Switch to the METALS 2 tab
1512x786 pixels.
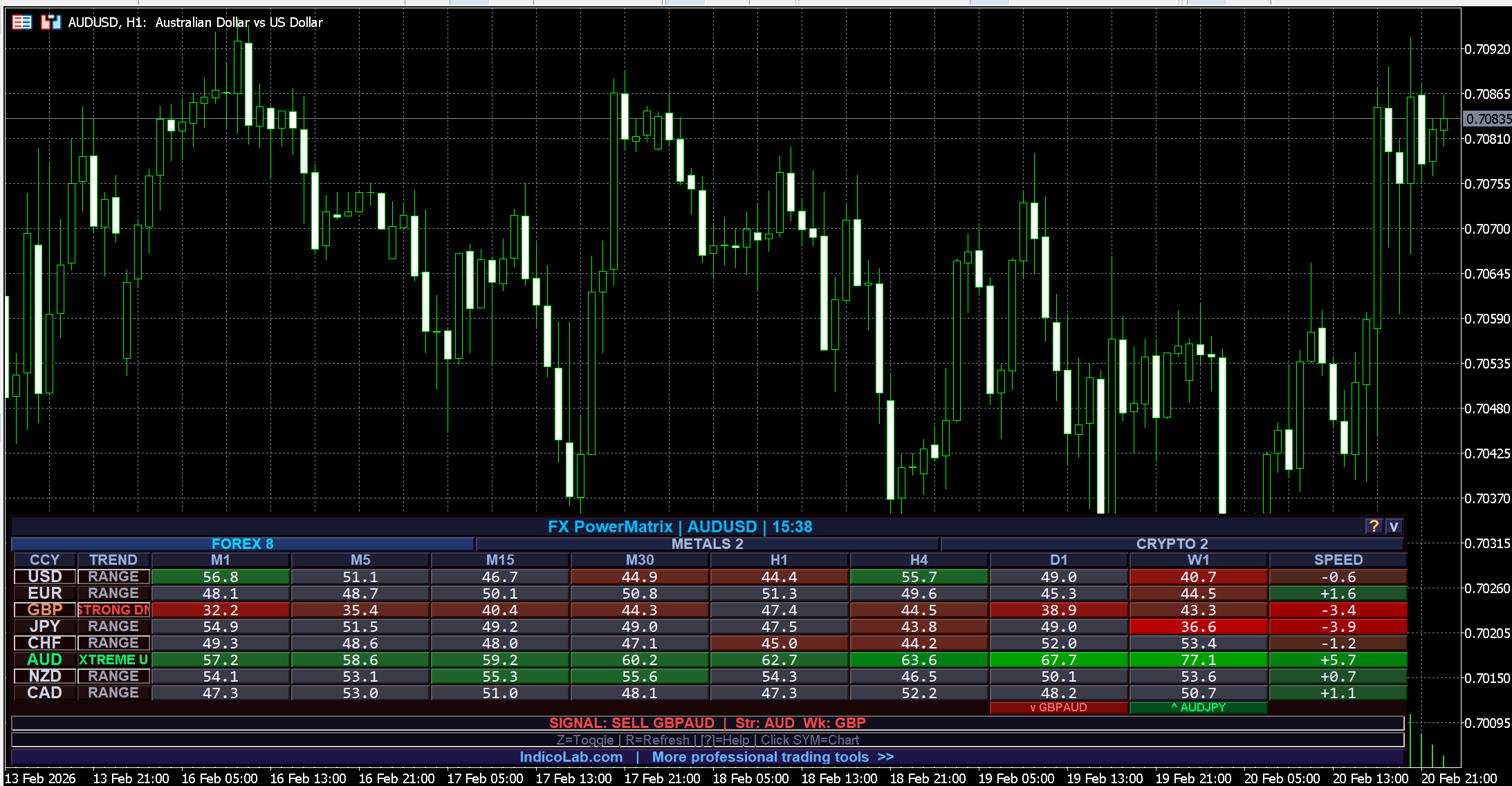coord(707,544)
